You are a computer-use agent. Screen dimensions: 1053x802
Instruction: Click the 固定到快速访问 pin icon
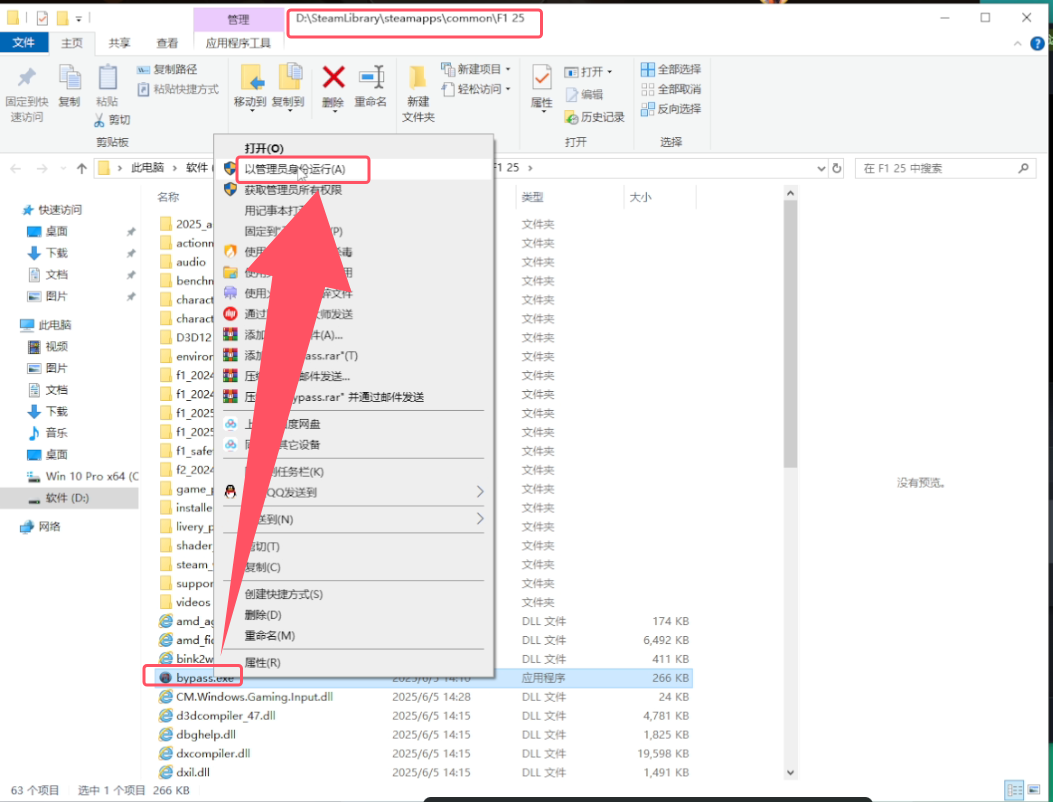click(x=26, y=78)
